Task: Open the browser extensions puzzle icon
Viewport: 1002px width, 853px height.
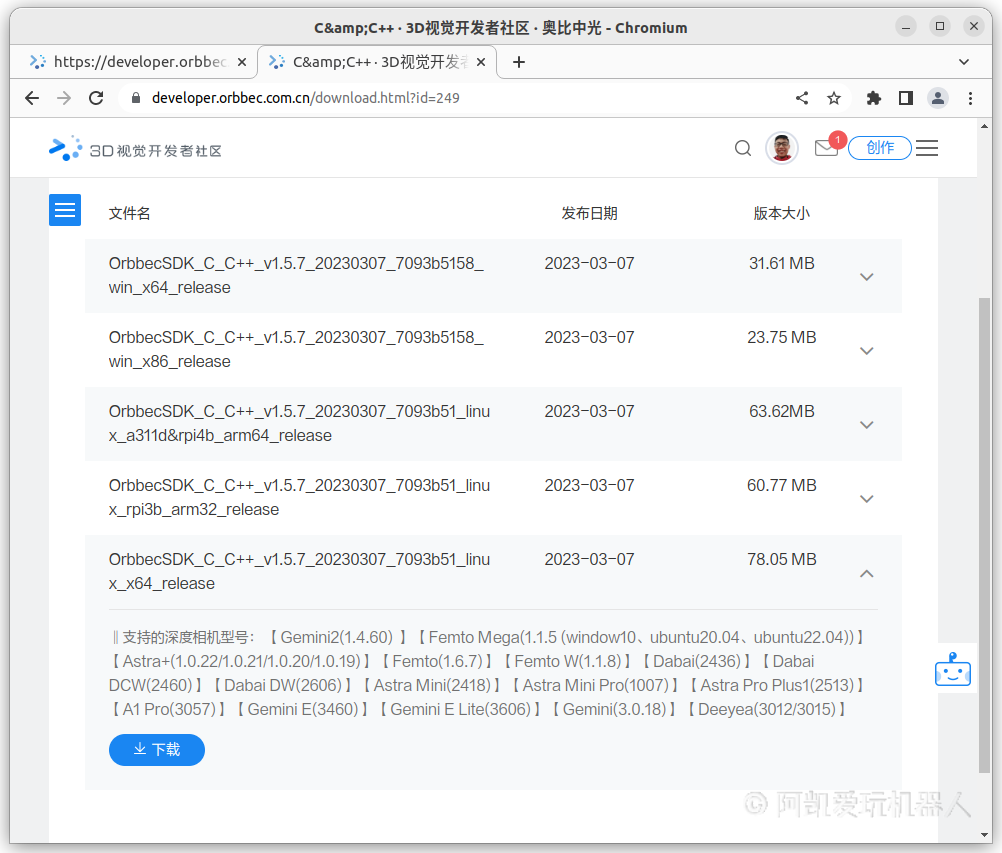Action: point(874,98)
